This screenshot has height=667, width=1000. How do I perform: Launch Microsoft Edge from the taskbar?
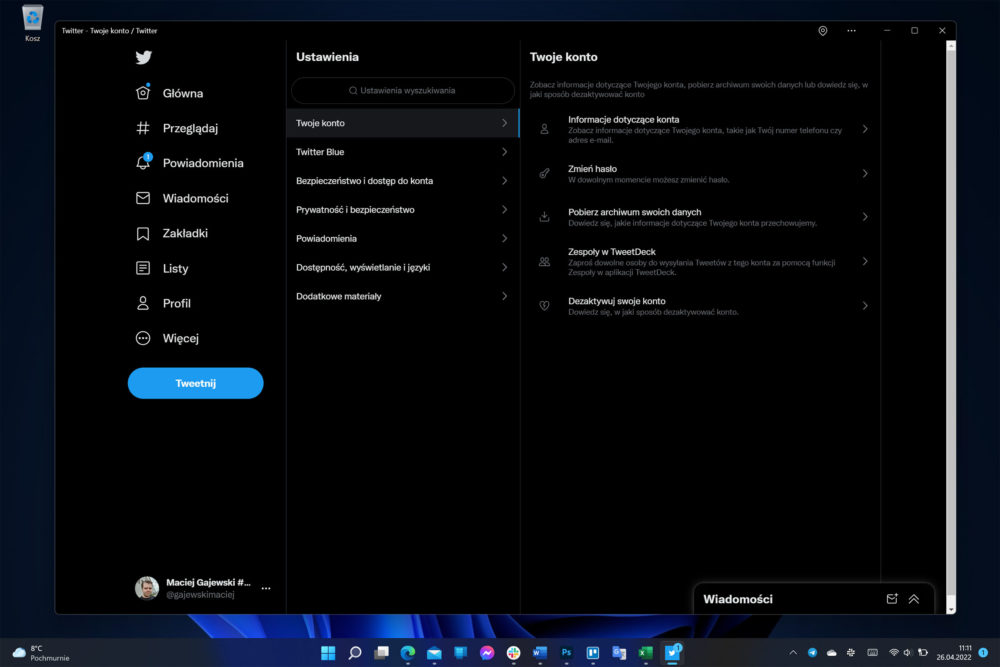pos(408,652)
